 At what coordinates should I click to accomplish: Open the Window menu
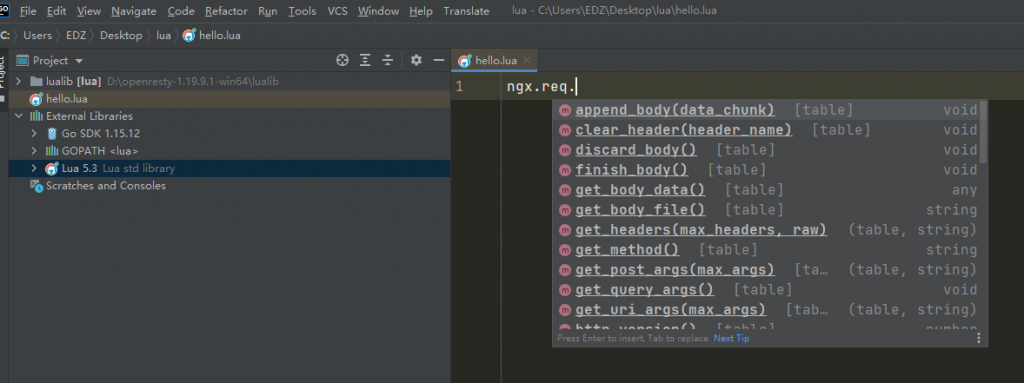379,11
